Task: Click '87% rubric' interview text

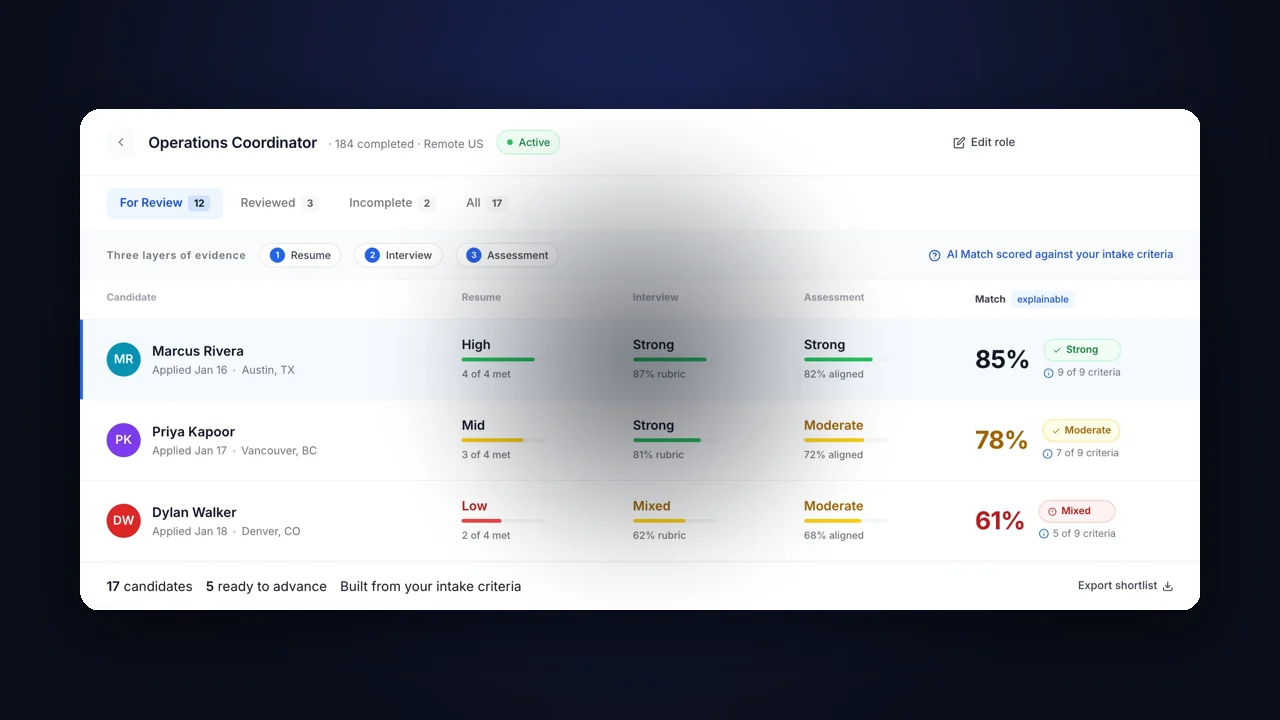Action: [659, 374]
